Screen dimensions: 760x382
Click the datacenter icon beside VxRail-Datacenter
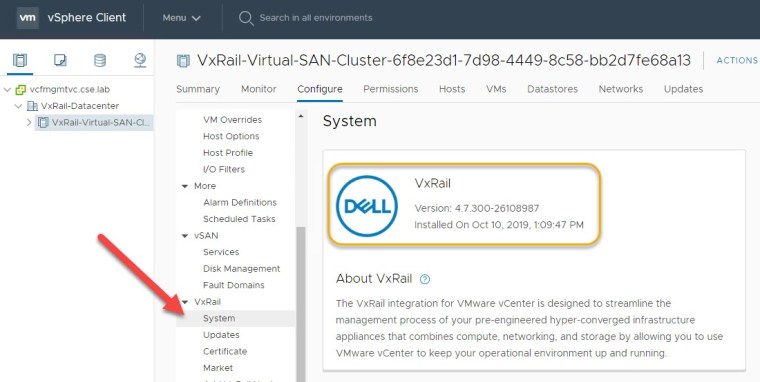[x=32, y=106]
